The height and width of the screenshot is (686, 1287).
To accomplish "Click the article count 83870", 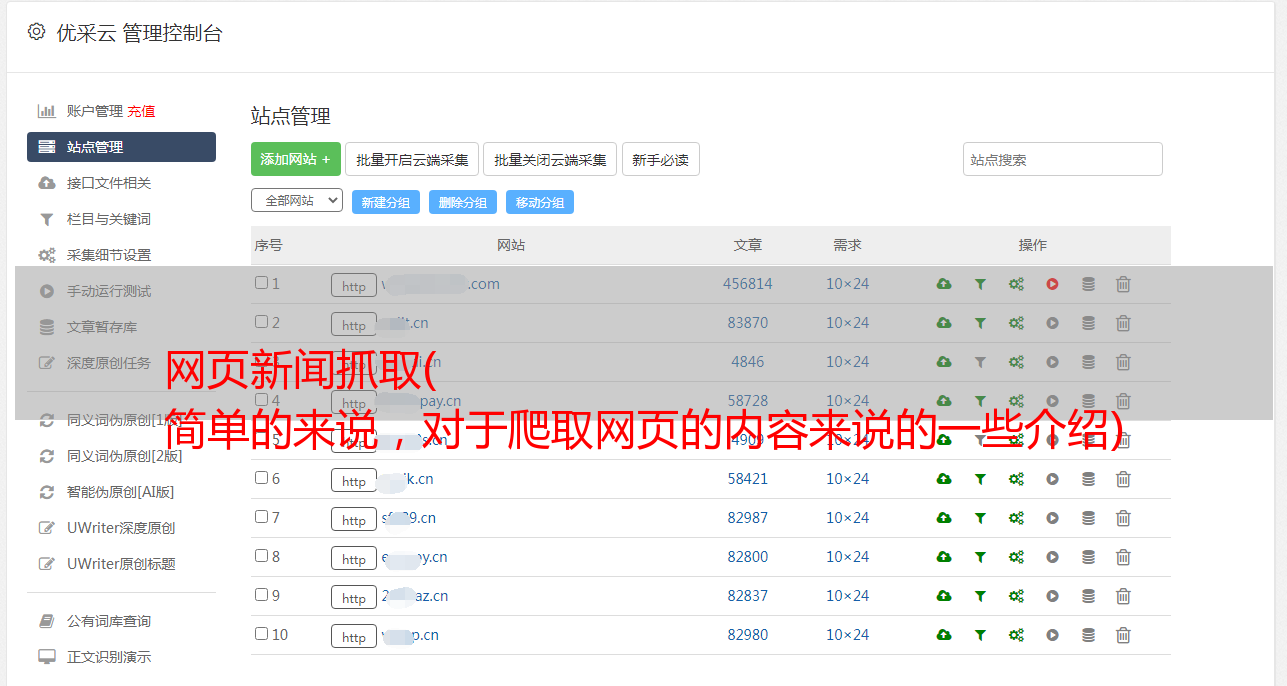I will click(x=748, y=323).
